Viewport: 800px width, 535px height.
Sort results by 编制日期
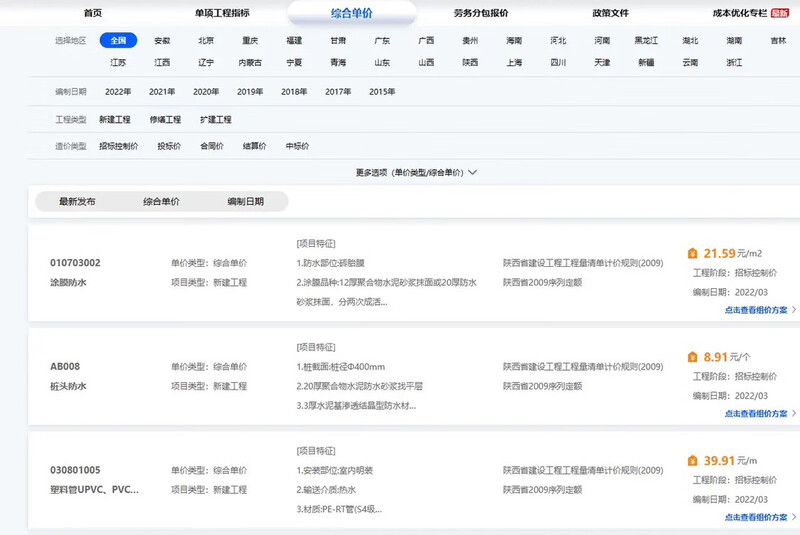coord(245,202)
